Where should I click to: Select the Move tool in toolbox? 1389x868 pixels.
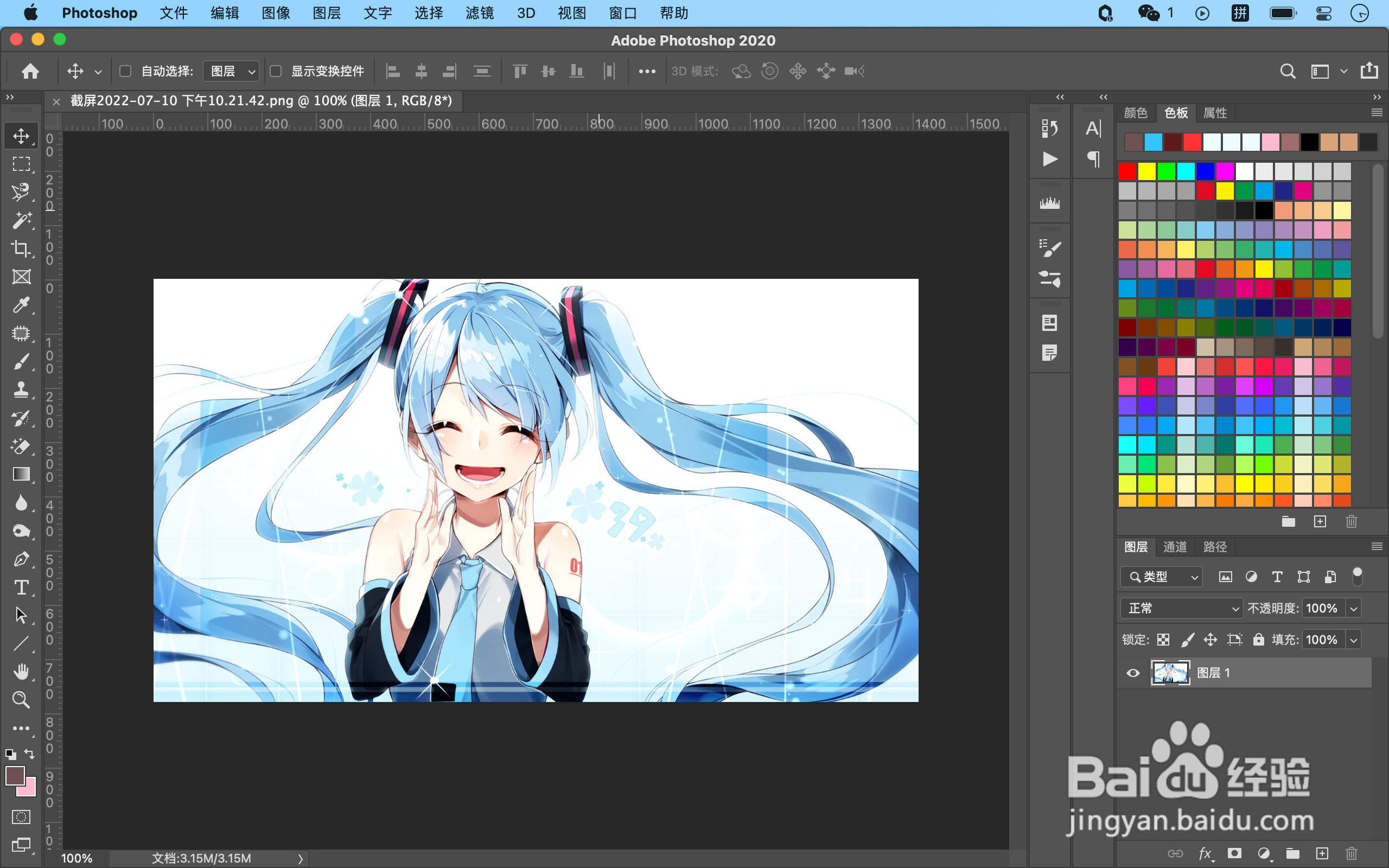[21, 136]
